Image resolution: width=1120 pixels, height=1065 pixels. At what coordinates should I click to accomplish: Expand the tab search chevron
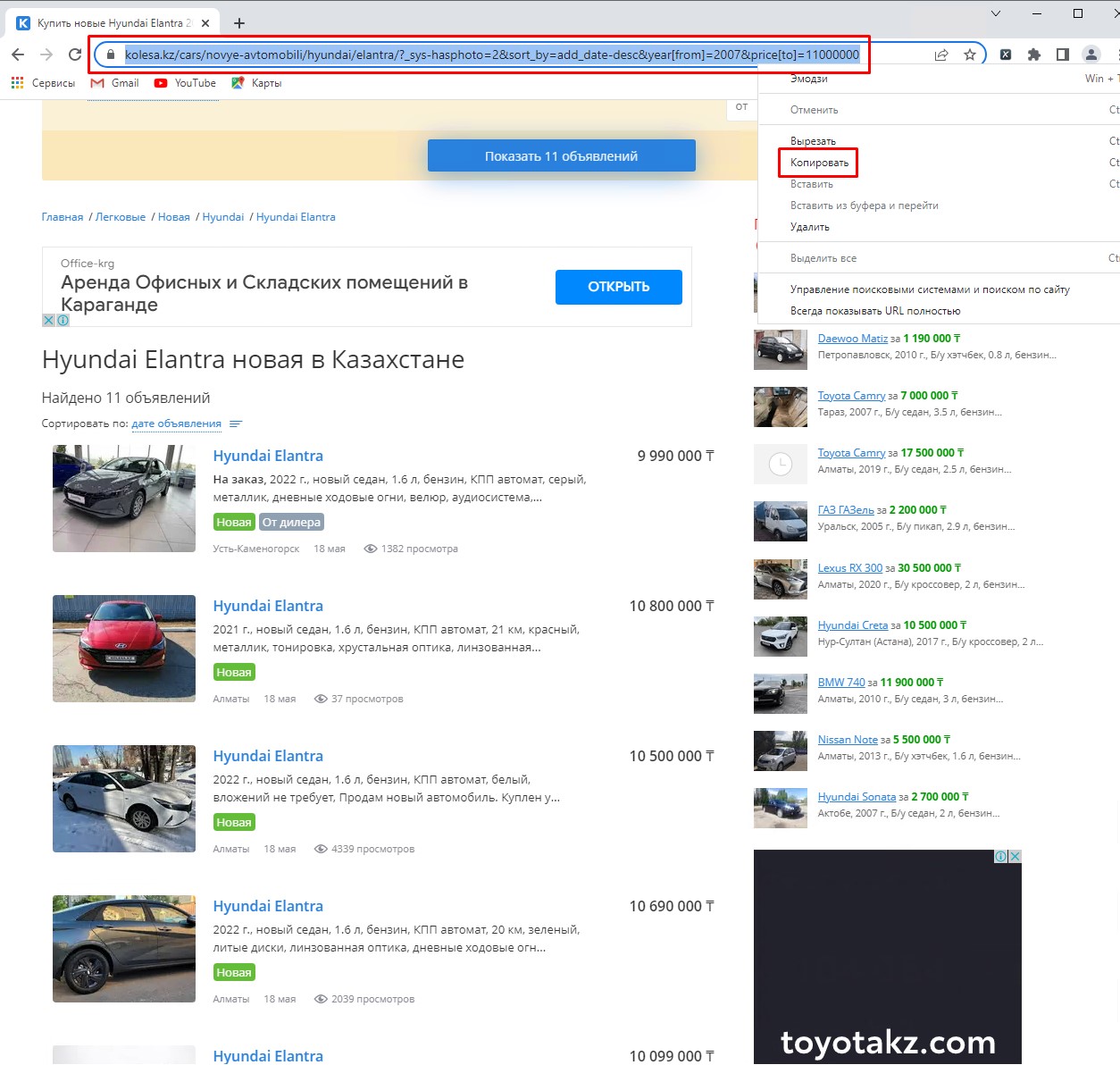(996, 13)
